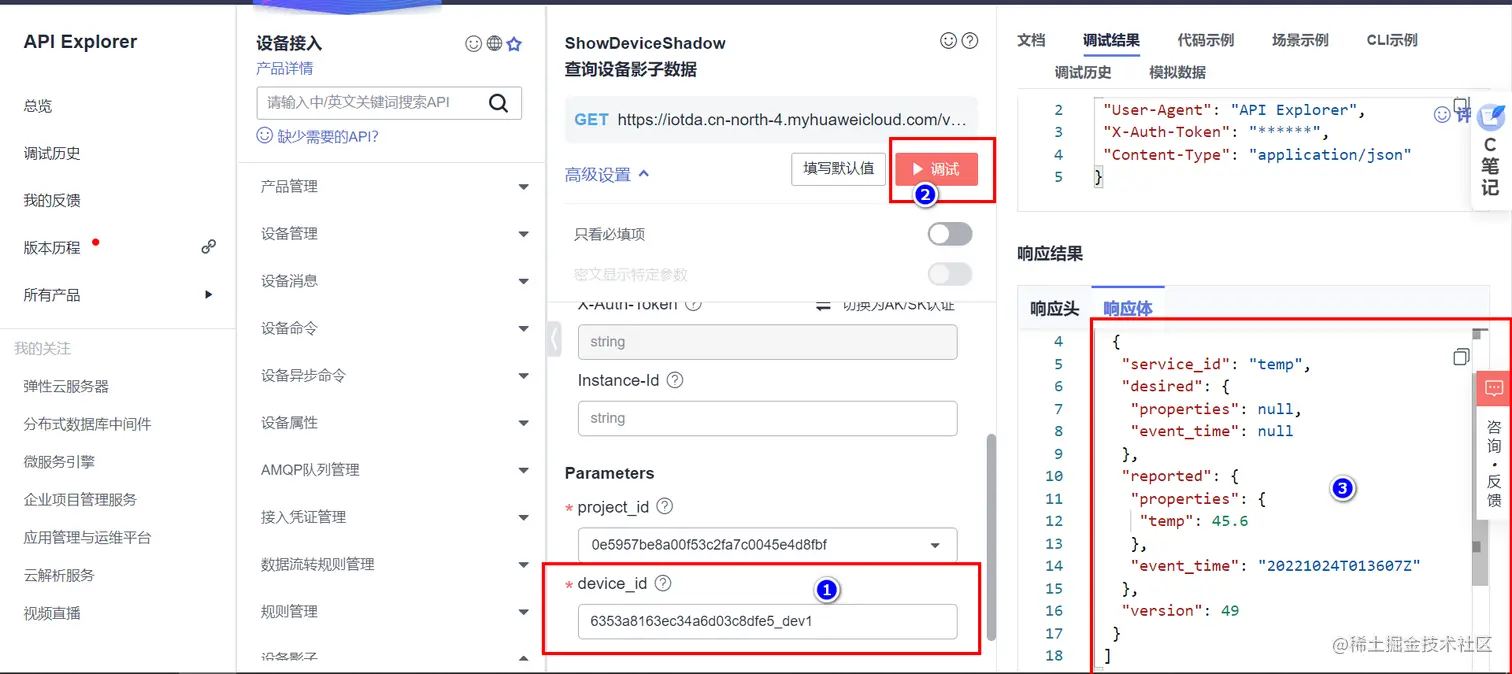The width and height of the screenshot is (1512, 674).
Task: Open the C笔记 notes widget
Action: tap(1490, 152)
